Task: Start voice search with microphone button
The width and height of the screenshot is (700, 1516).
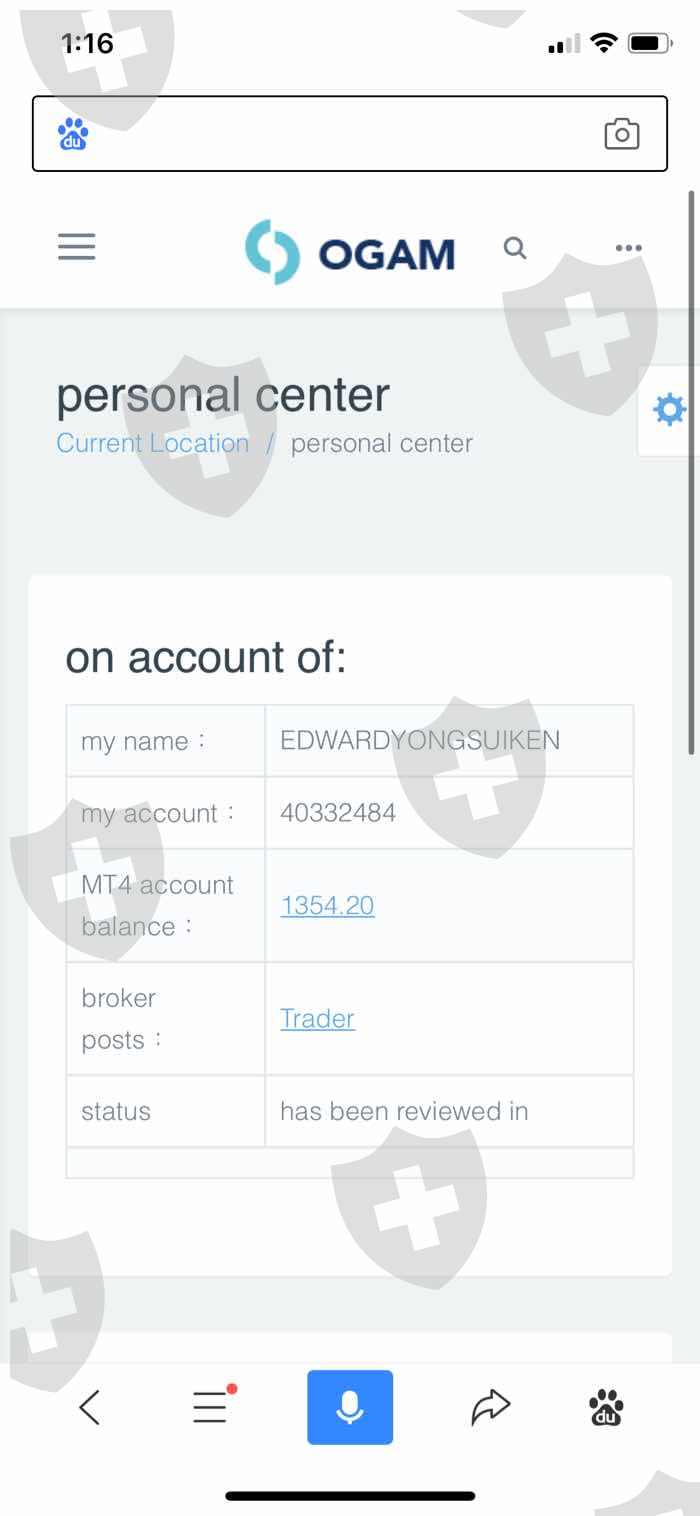Action: coord(350,1407)
